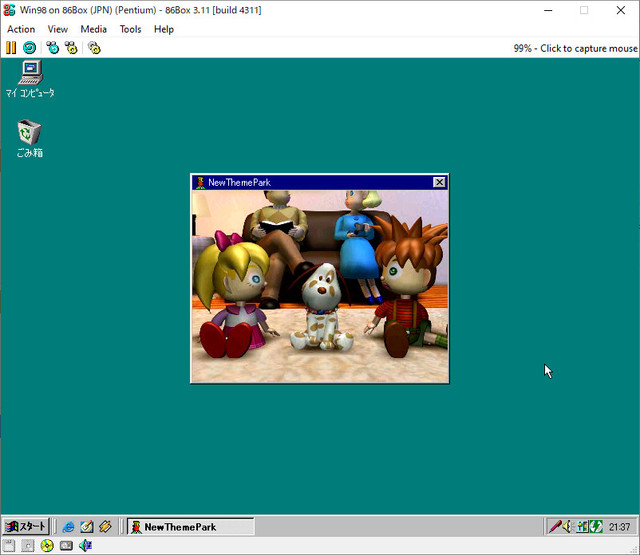
Task: Click "99% - Click to capture mouse" text
Action: pos(575,48)
